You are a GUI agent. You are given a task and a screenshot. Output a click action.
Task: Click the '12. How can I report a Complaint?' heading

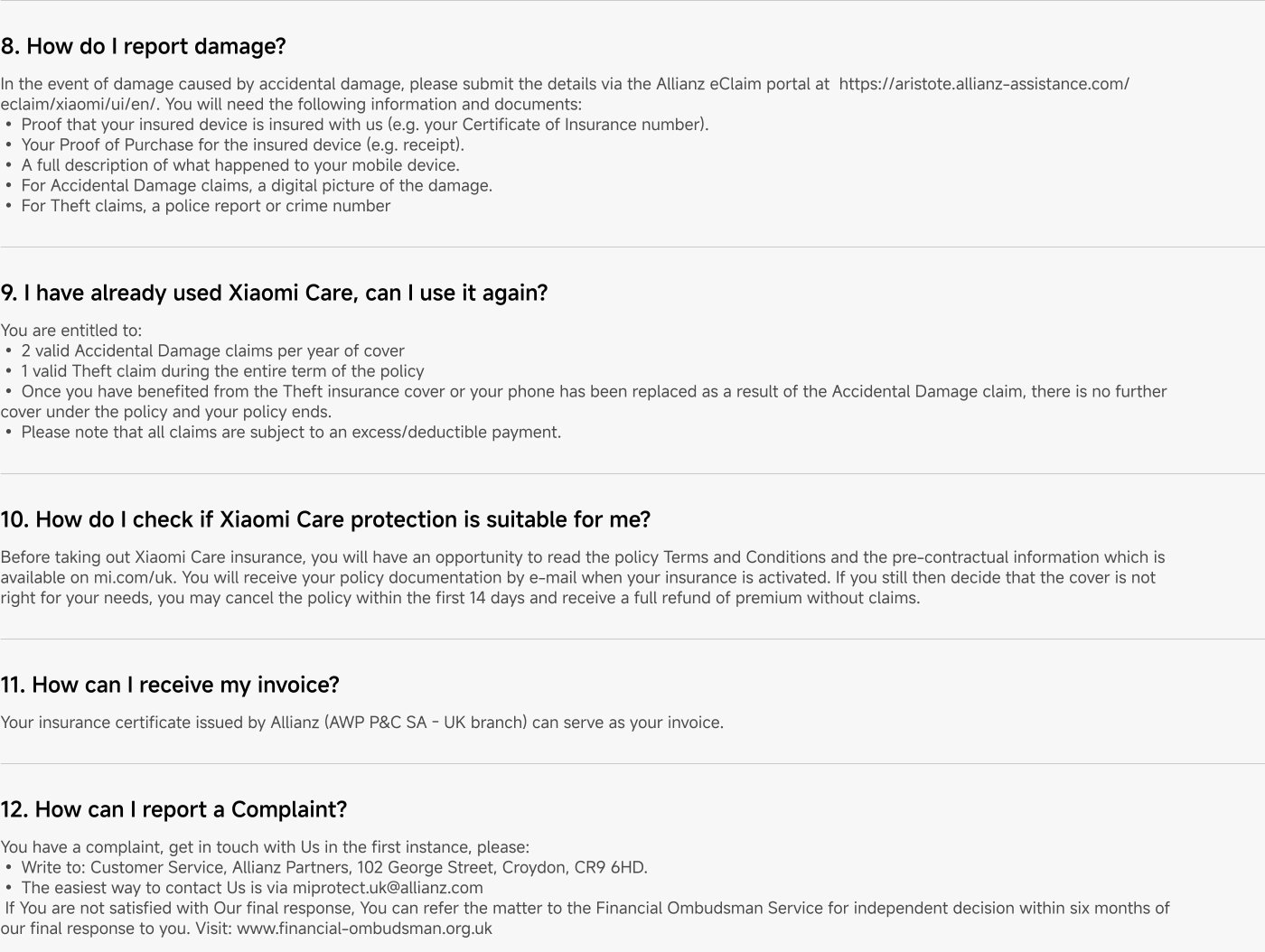[x=173, y=809]
